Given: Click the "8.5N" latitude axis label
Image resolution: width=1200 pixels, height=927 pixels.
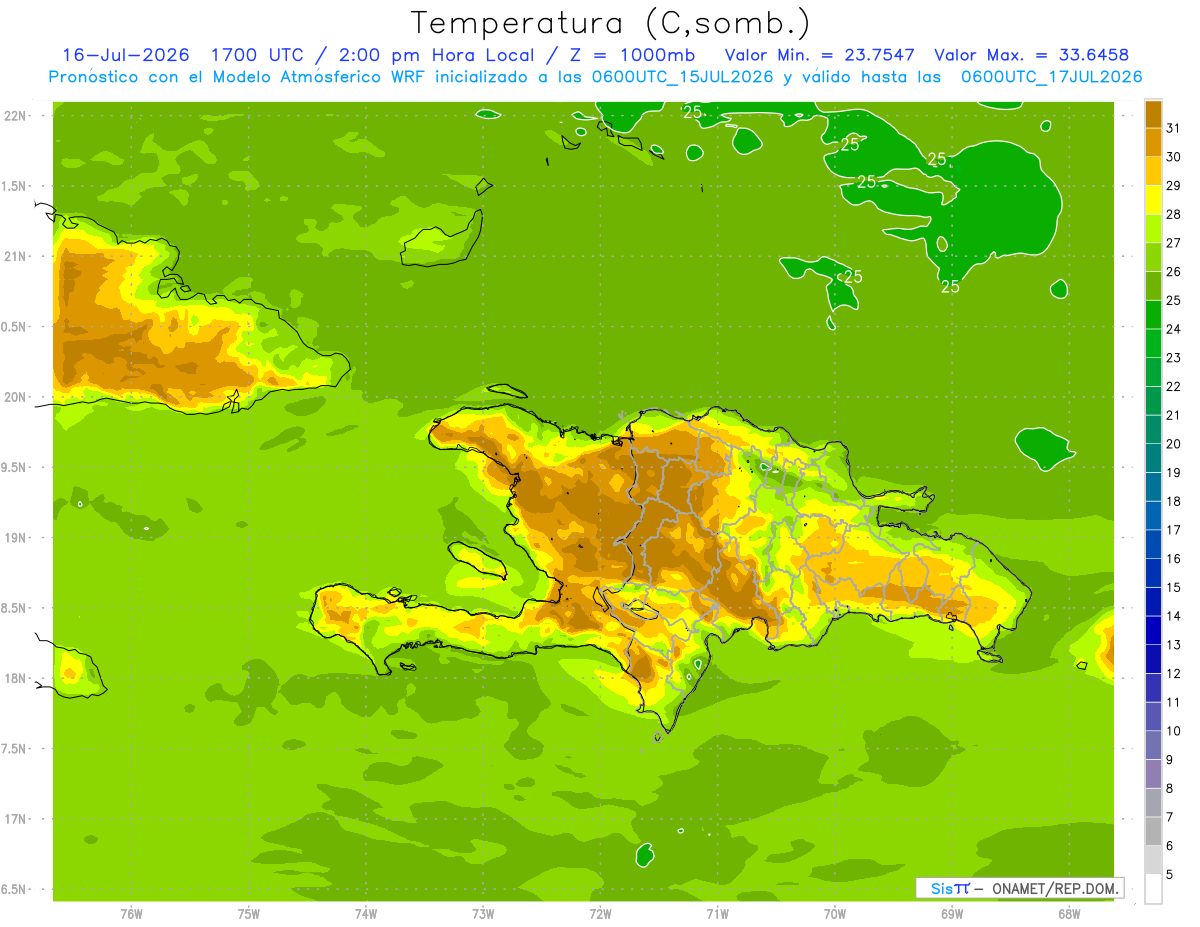Looking at the screenshot, I should (x=15, y=608).
